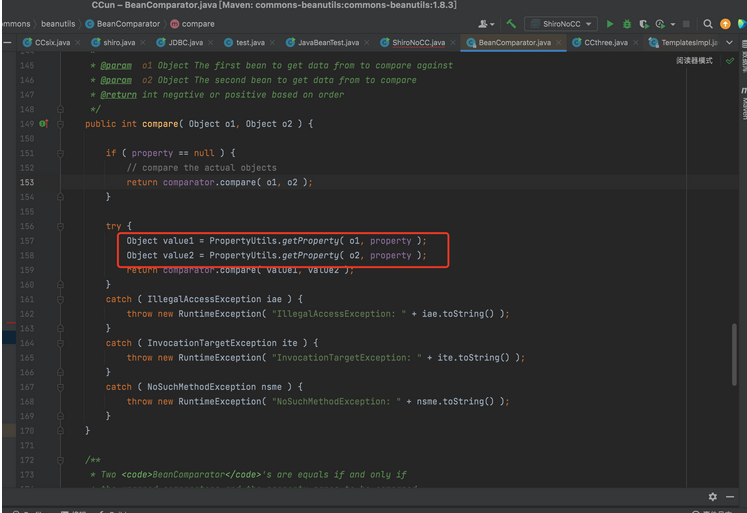Hide bottom panel using minus icon

(730, 496)
